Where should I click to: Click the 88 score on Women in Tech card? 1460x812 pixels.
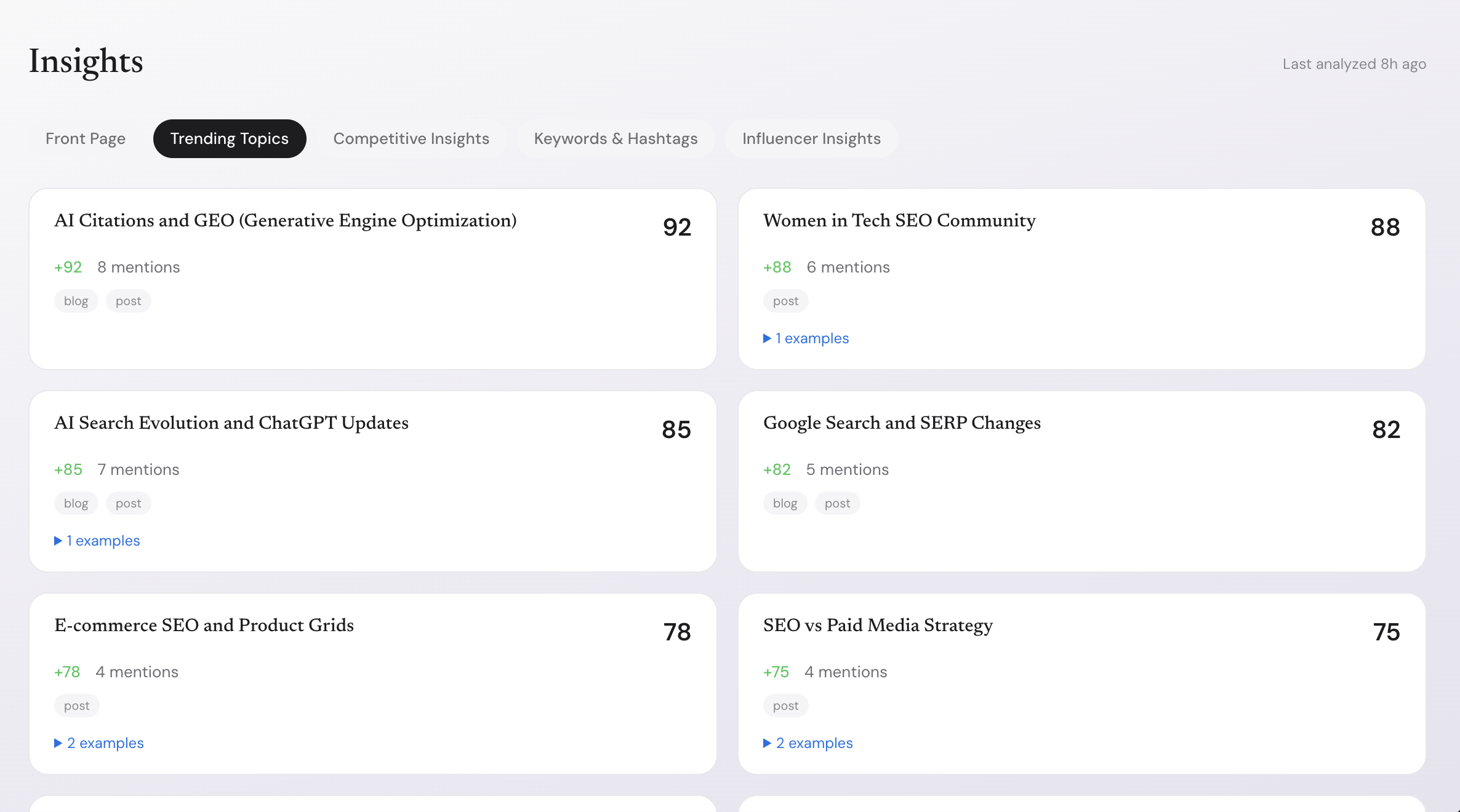(1385, 227)
